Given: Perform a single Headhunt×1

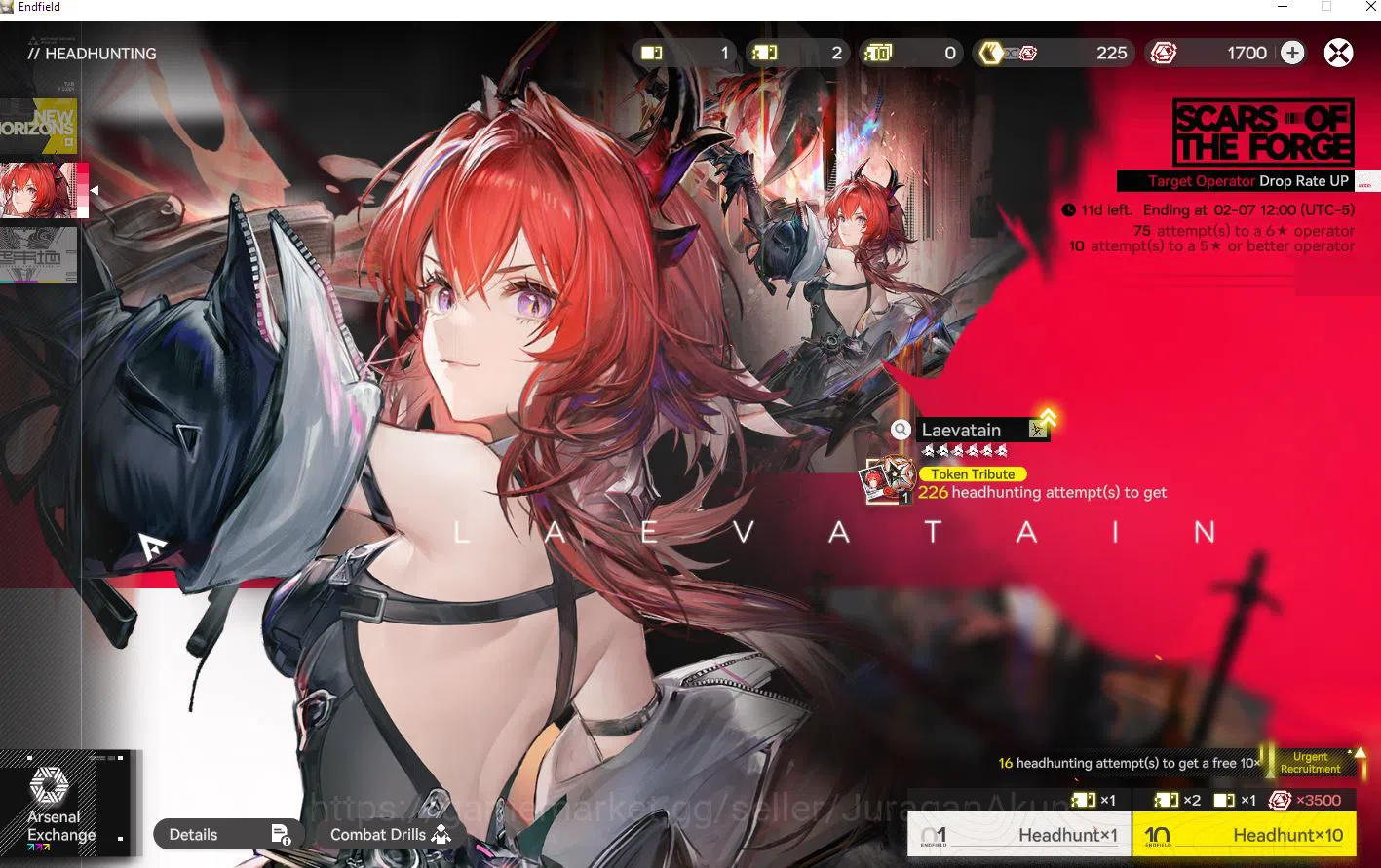Looking at the screenshot, I should click(x=1018, y=835).
